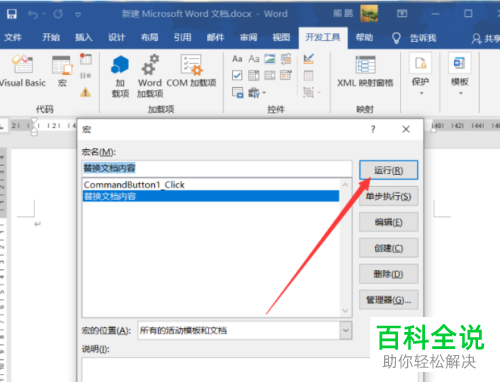The height and width of the screenshot is (382, 500).
Task: Click the 运行(R) button
Action: 388,170
